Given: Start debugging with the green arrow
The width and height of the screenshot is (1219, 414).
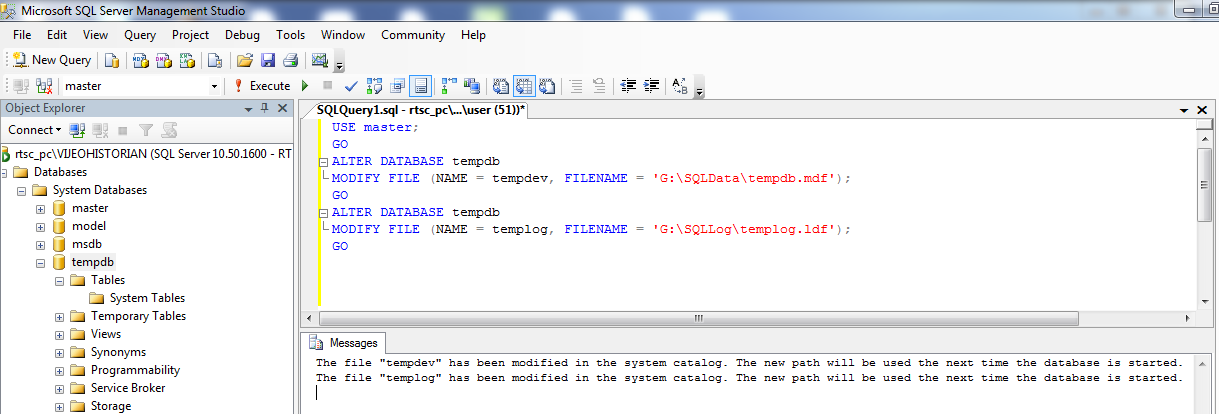Looking at the screenshot, I should click(305, 86).
